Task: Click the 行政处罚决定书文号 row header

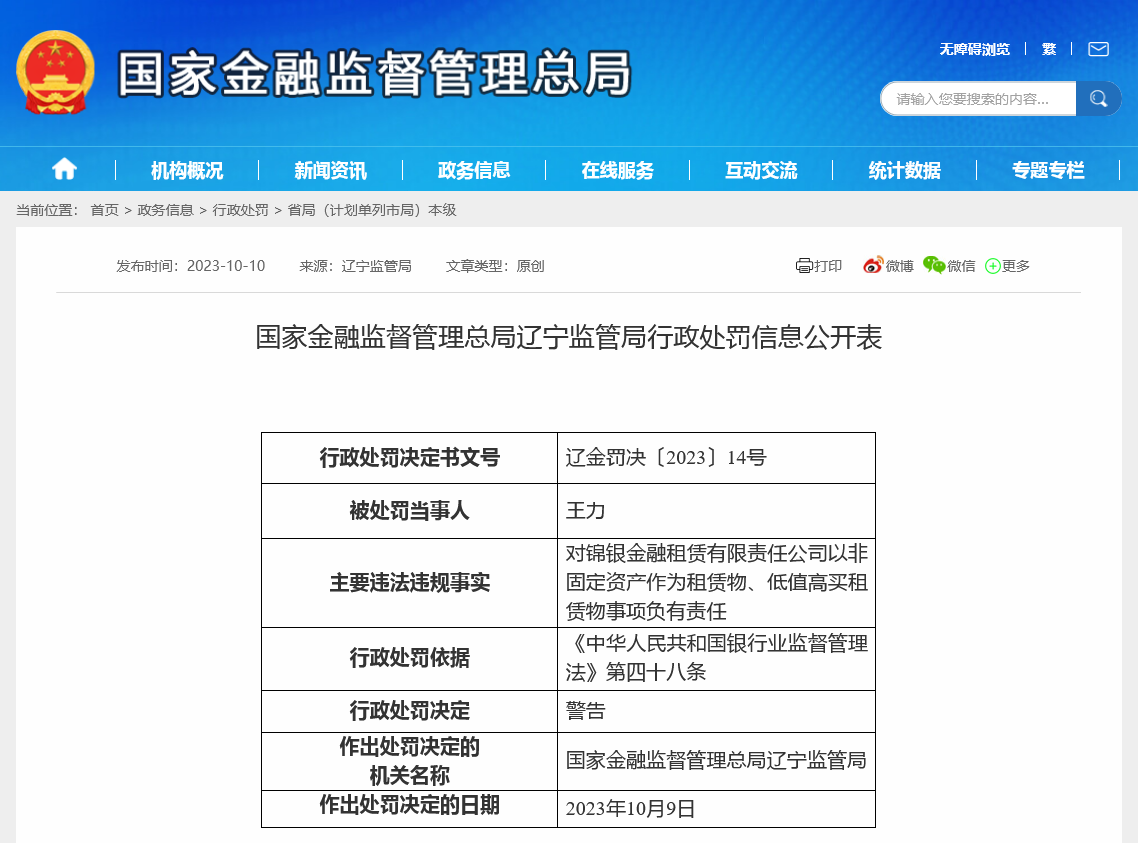Action: click(x=409, y=458)
